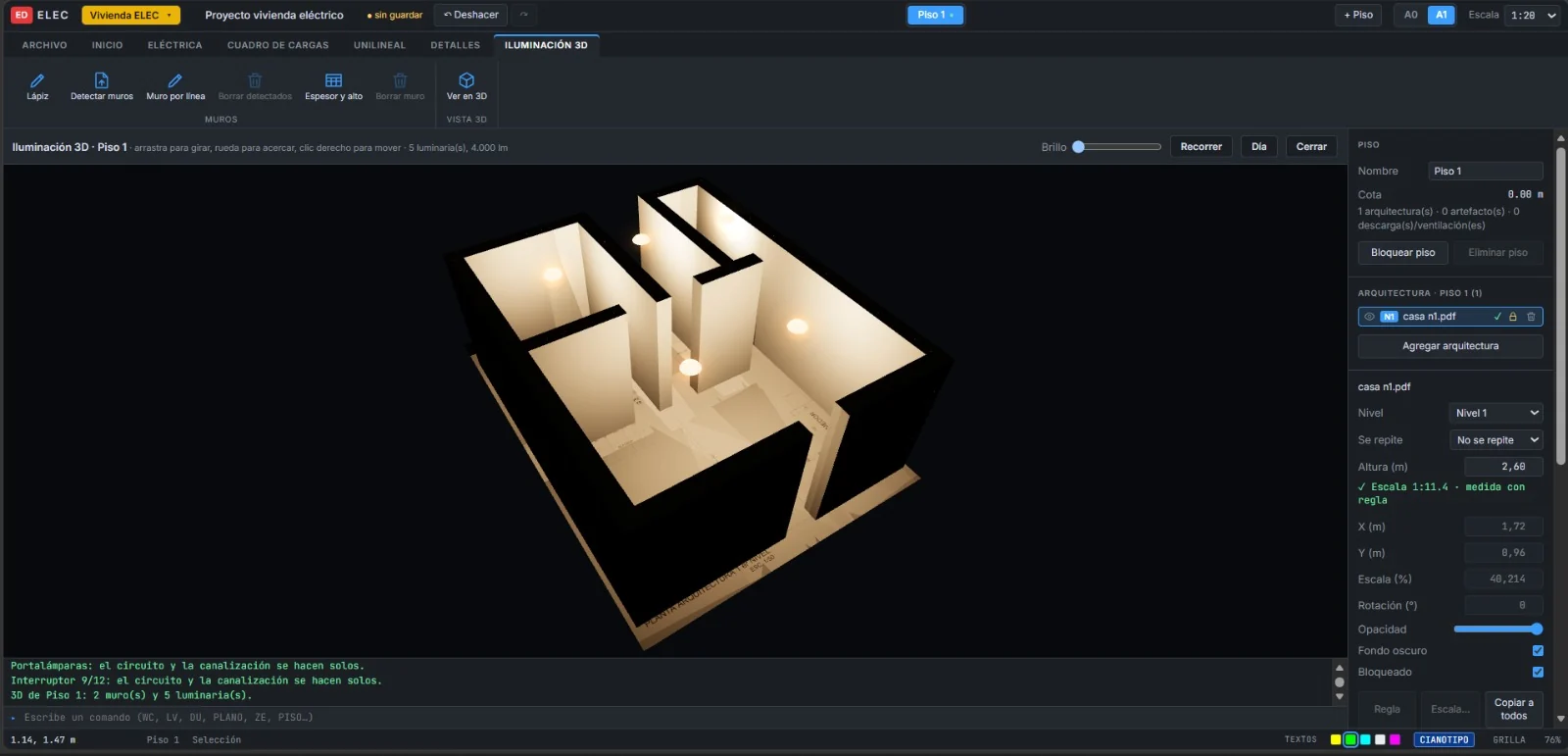The width and height of the screenshot is (1568, 756).
Task: Click the Bloquear piso button
Action: (1402, 253)
